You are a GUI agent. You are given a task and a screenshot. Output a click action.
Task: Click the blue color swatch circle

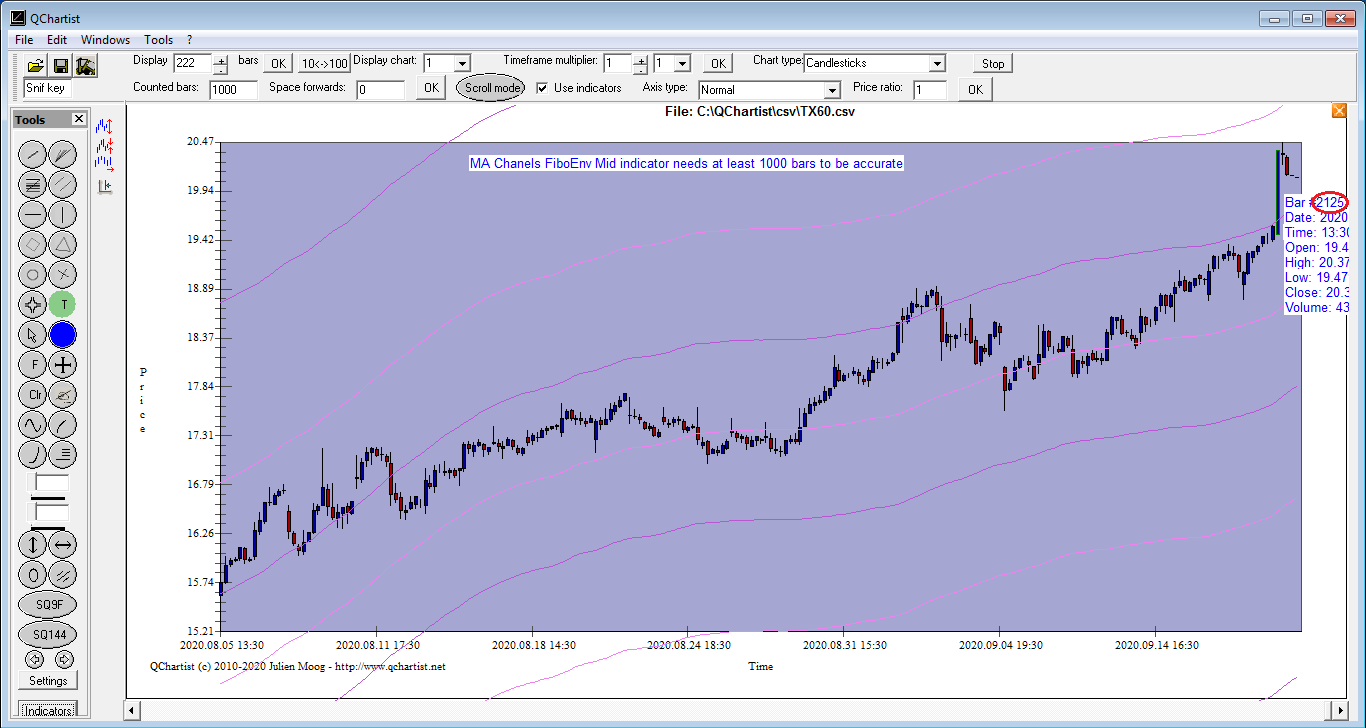coord(63,334)
